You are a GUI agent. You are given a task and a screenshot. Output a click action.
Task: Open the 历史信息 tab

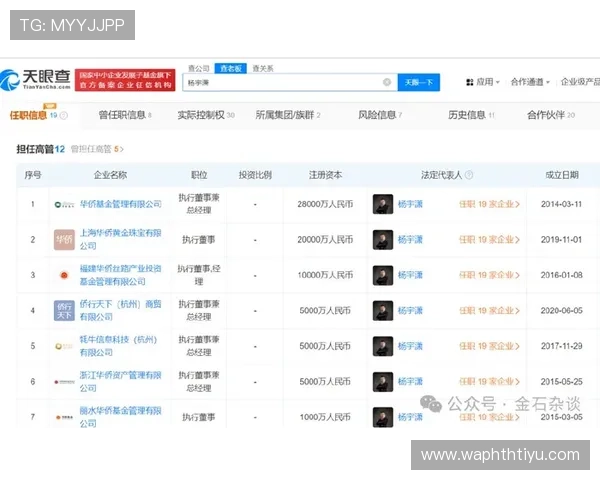click(471, 115)
